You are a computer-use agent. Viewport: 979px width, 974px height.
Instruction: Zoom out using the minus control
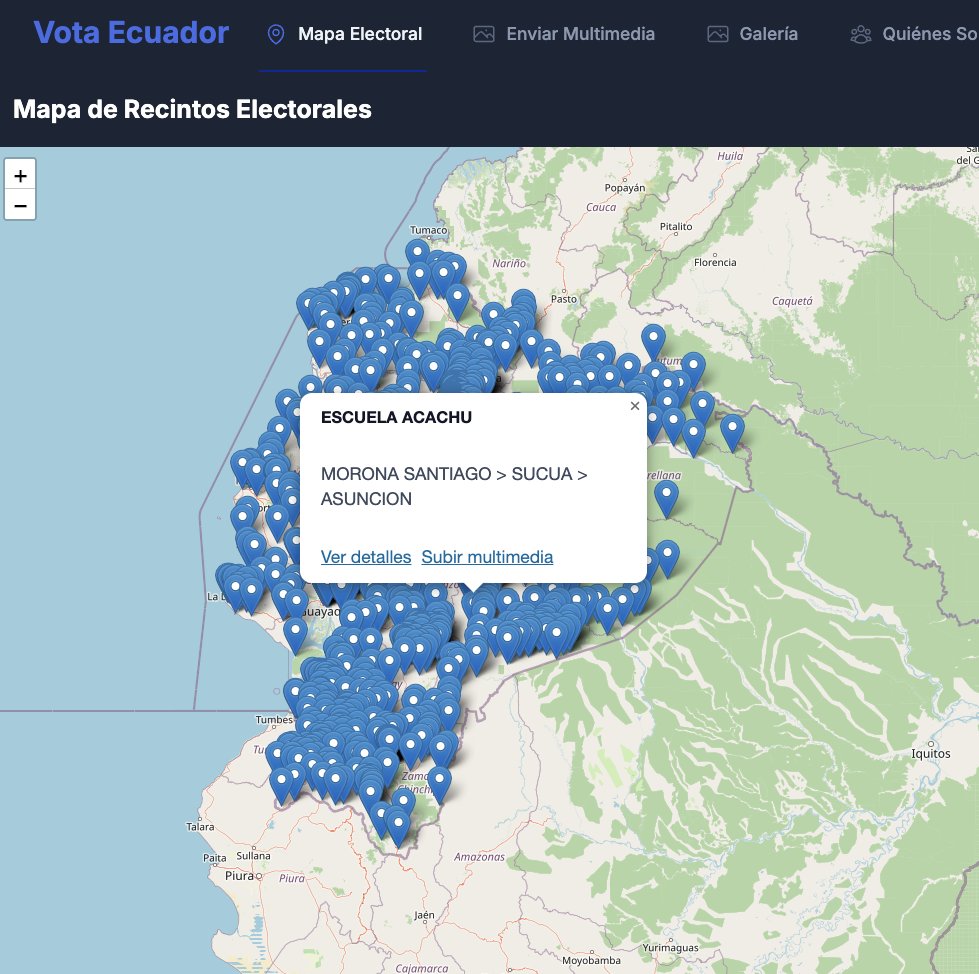(x=19, y=205)
